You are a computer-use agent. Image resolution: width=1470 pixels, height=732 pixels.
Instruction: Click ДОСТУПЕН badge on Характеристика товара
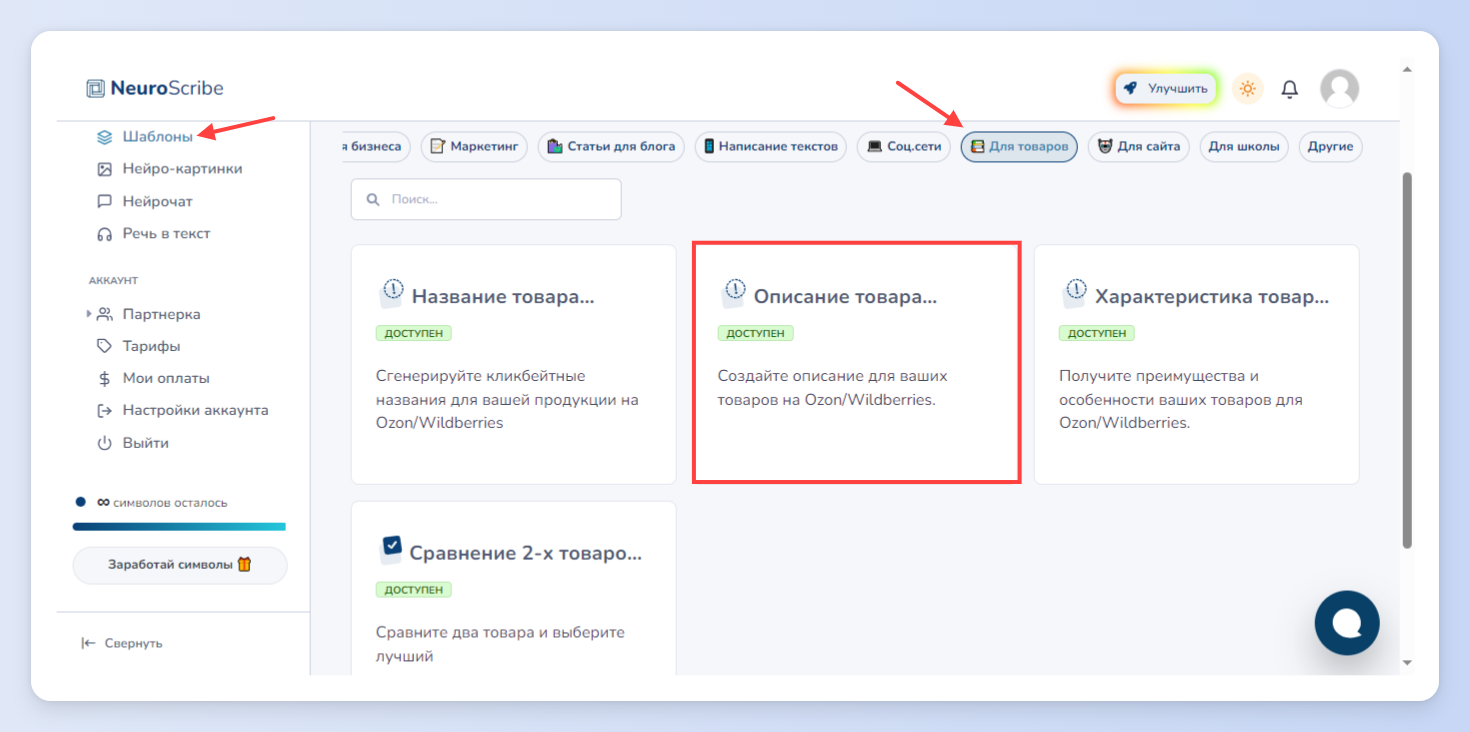(x=1097, y=333)
